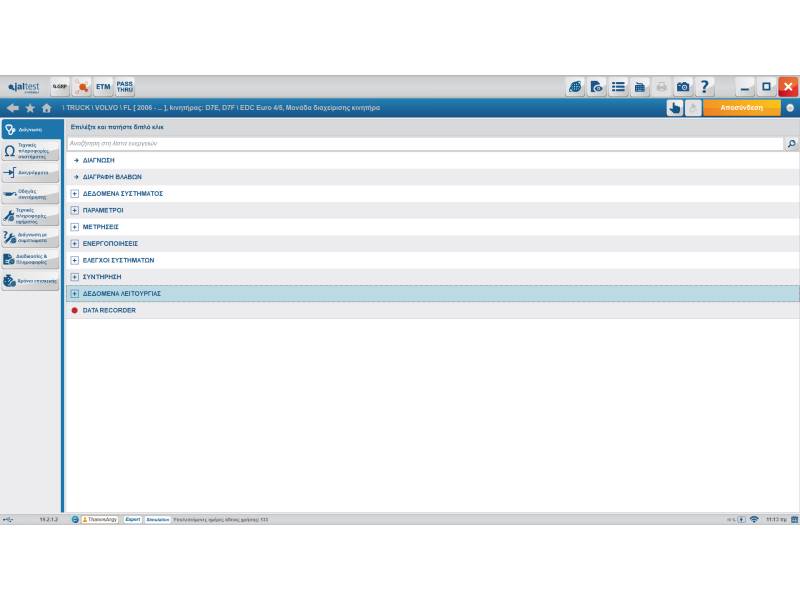Click the magnifier search icon
The image size is (800, 600).
click(791, 144)
